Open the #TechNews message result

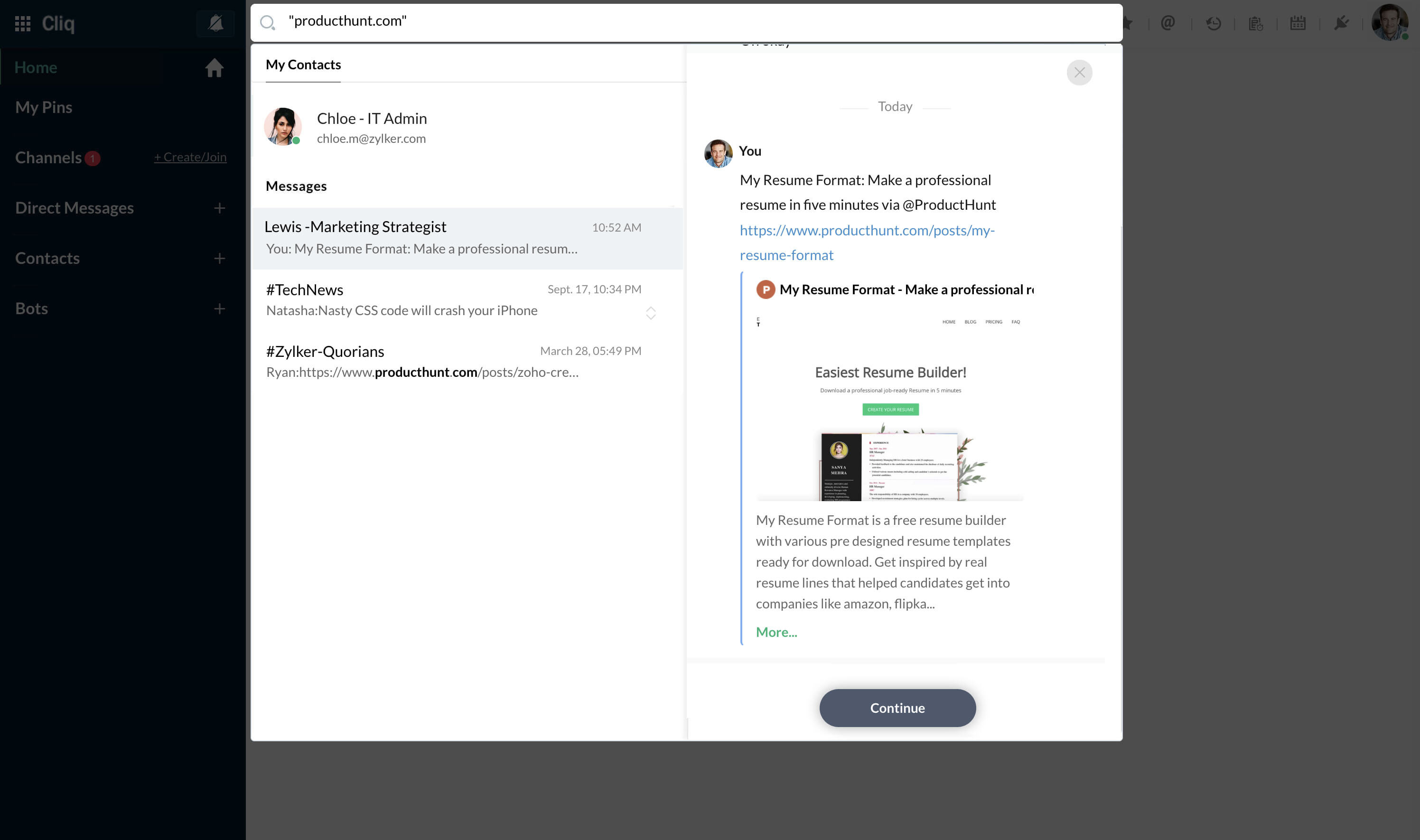tap(467, 300)
